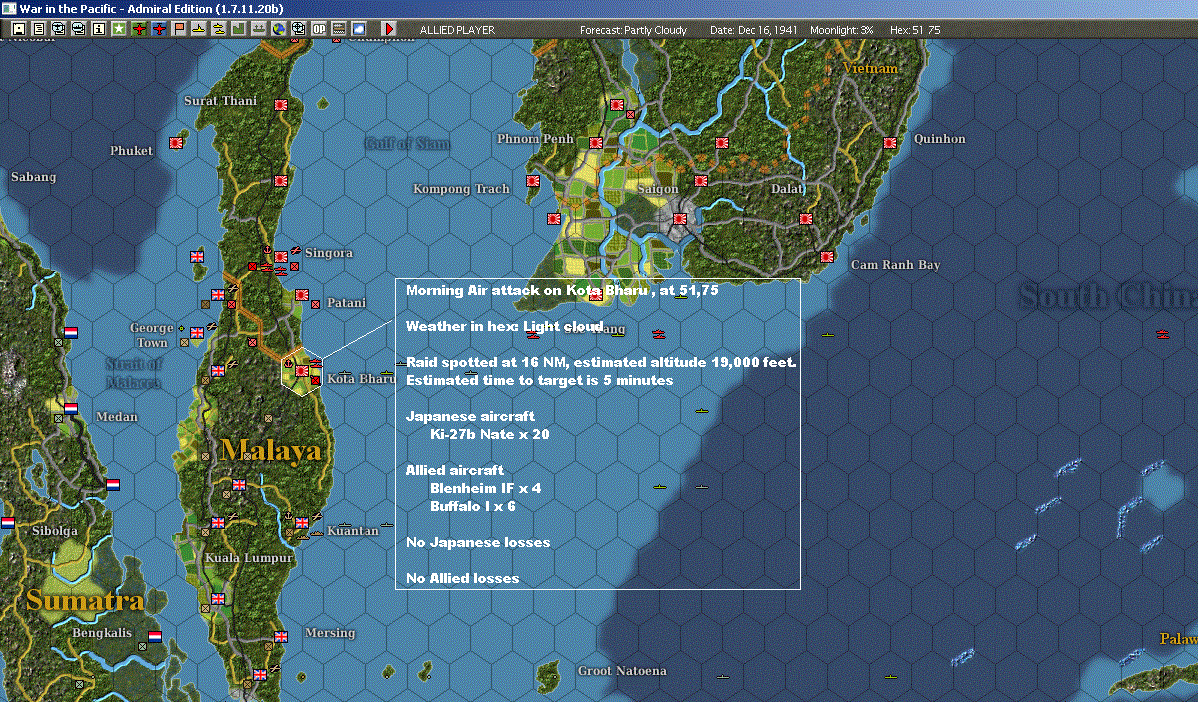This screenshot has width=1198, height=702.
Task: Click red plane on green background icon
Action: 139,29
